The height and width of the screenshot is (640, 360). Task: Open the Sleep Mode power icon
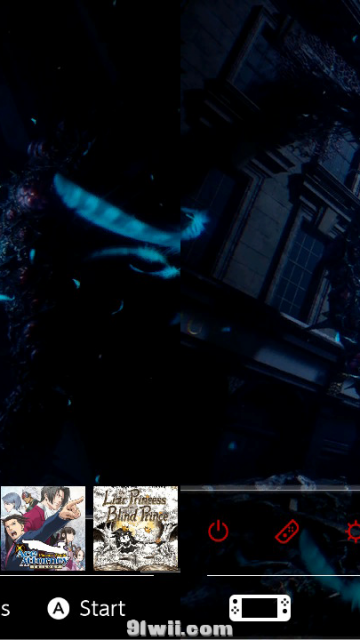[x=218, y=532]
